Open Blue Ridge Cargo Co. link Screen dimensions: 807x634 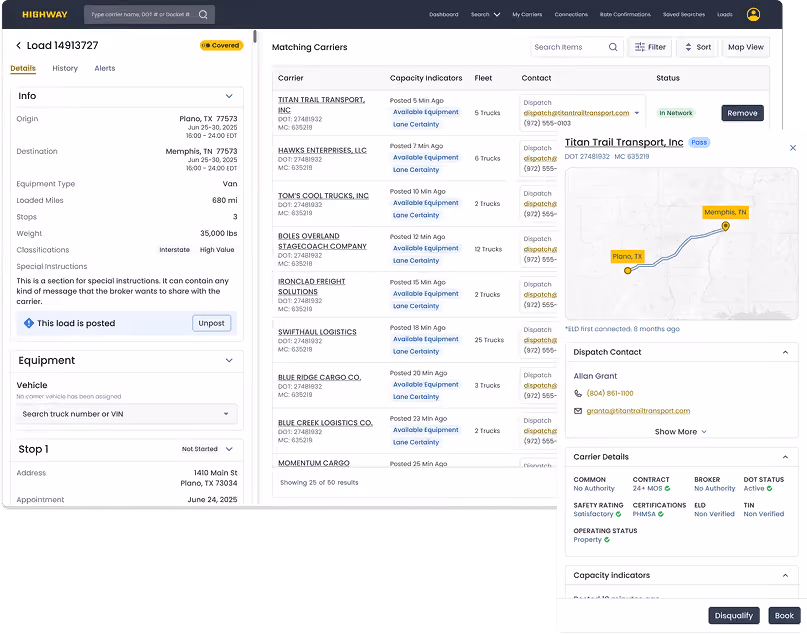[x=320, y=377]
